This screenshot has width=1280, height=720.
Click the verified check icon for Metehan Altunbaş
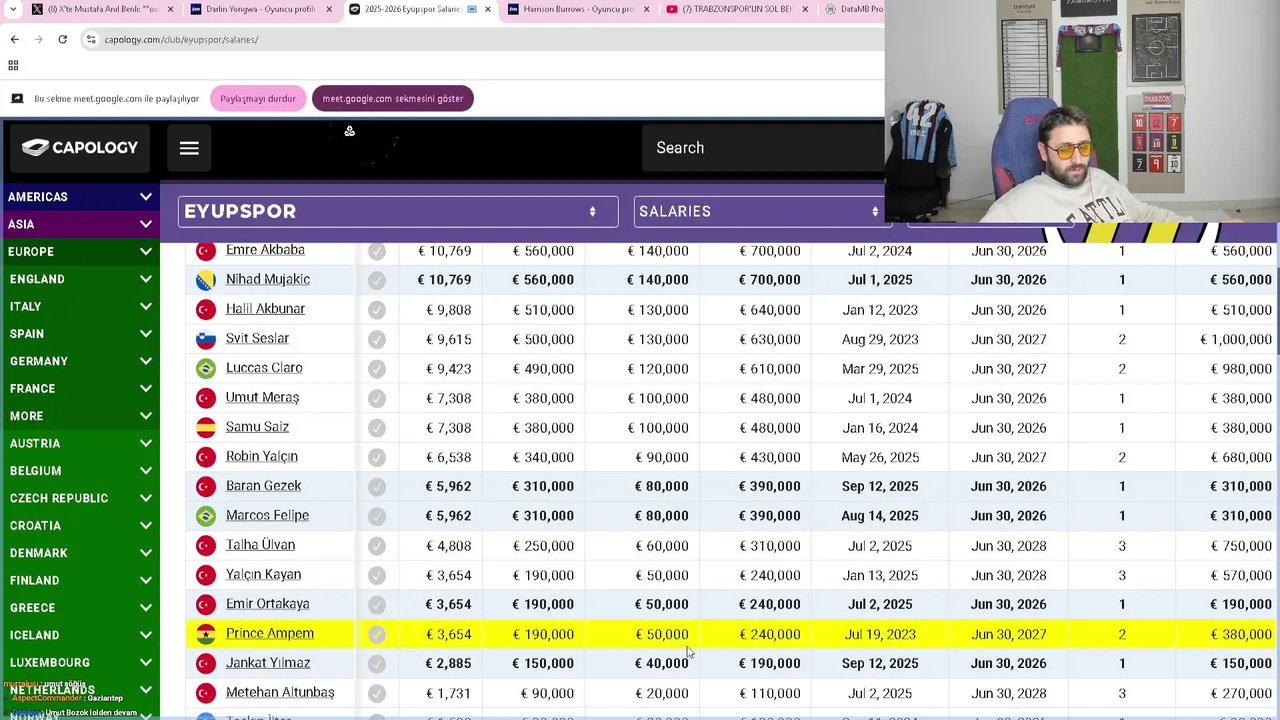click(x=377, y=693)
